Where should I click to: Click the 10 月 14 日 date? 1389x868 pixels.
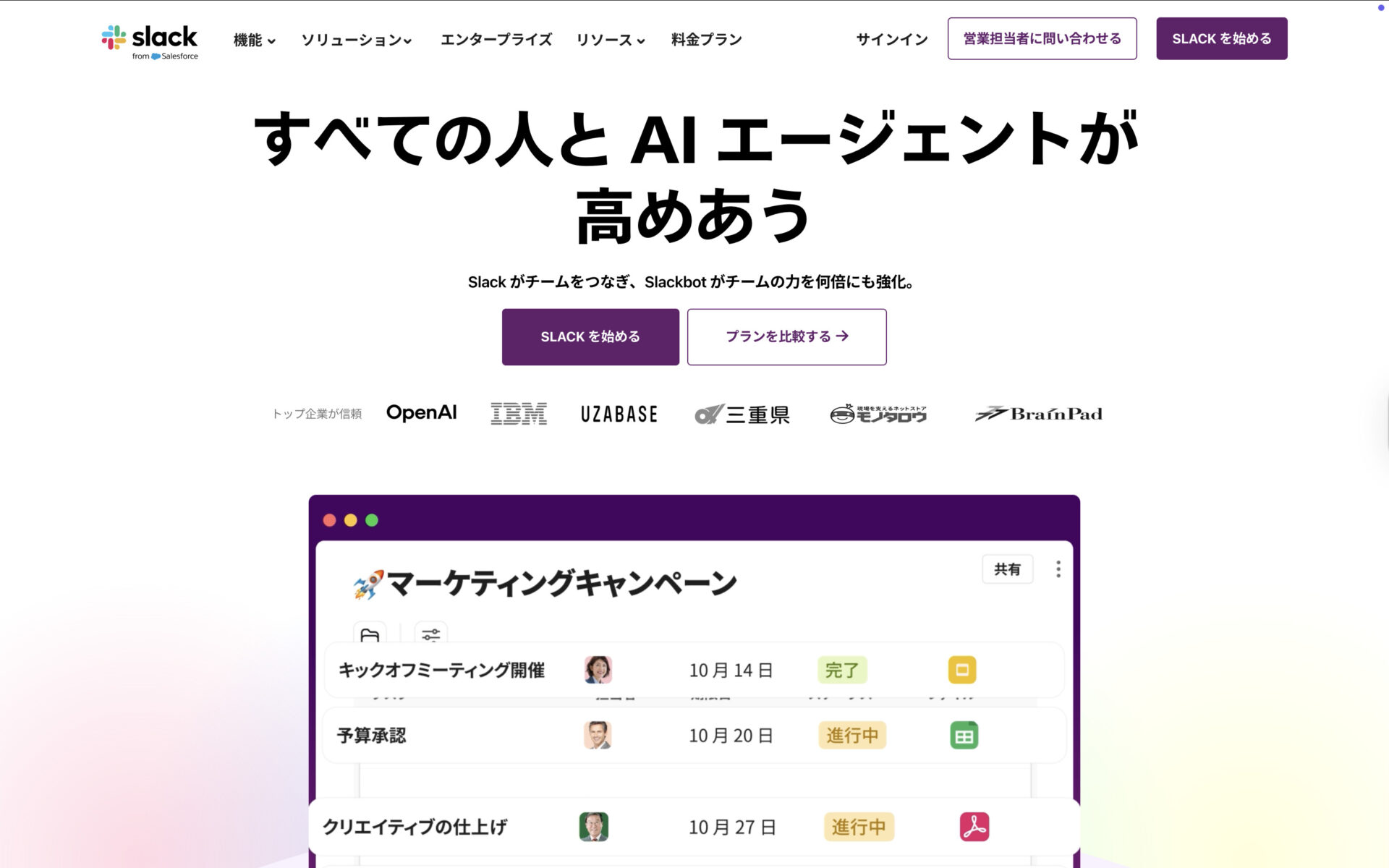pos(731,671)
